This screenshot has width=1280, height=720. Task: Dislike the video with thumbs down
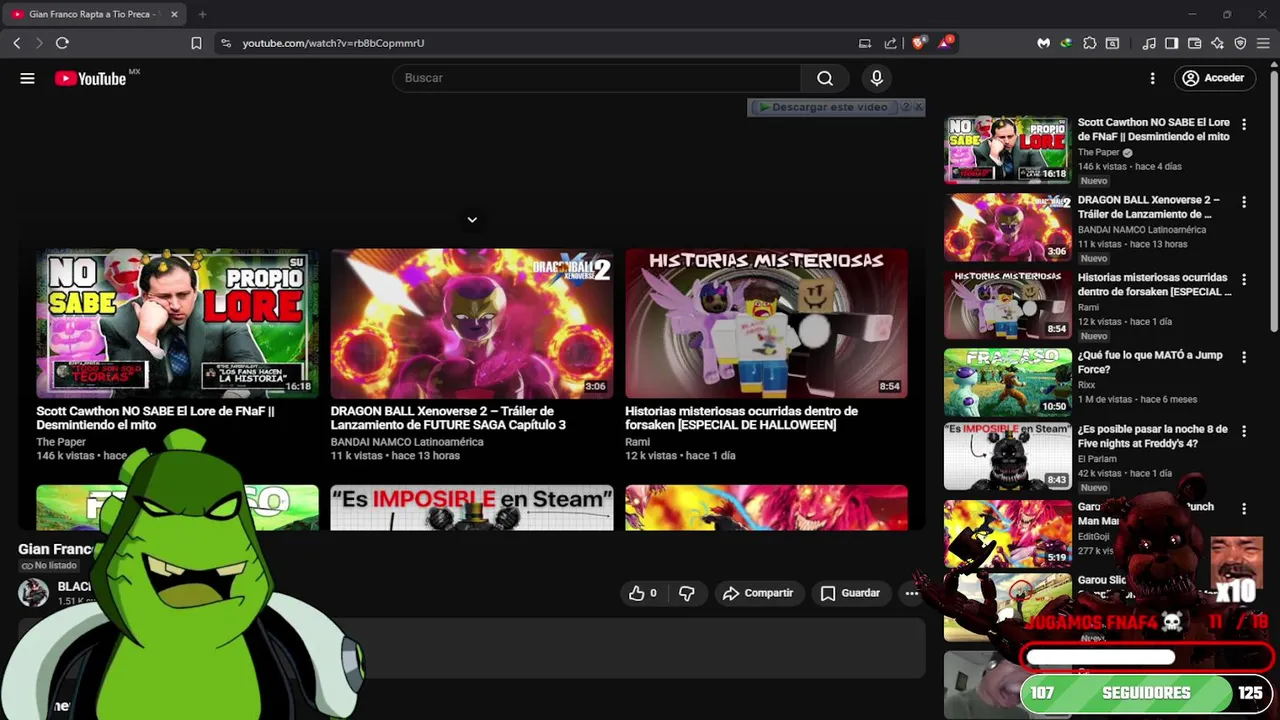pyautogui.click(x=687, y=593)
